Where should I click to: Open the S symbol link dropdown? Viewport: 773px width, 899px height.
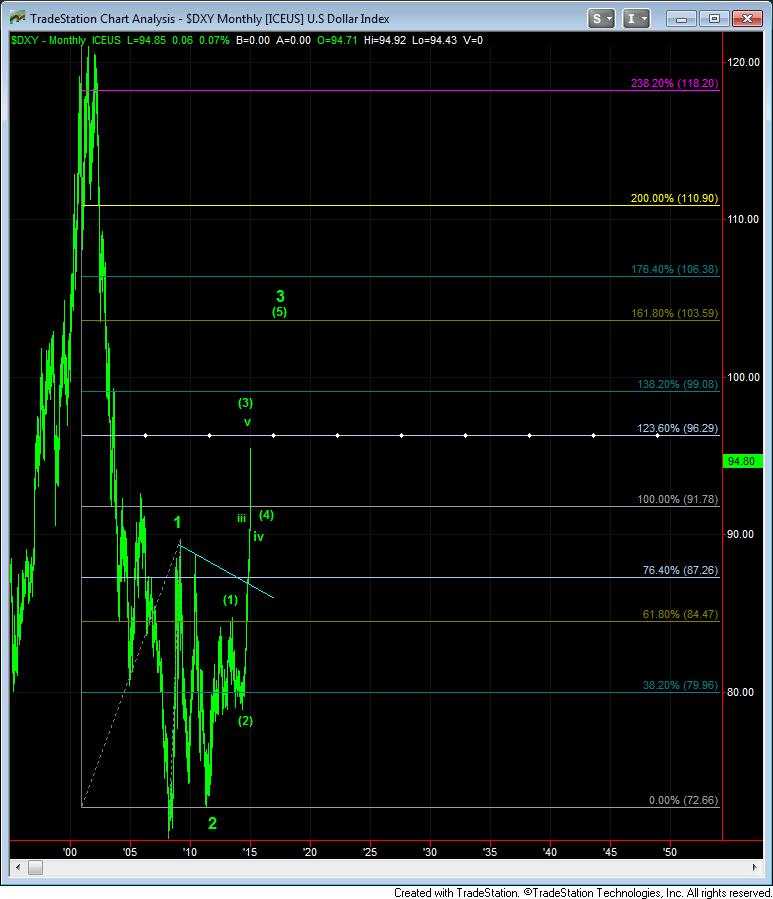point(601,18)
